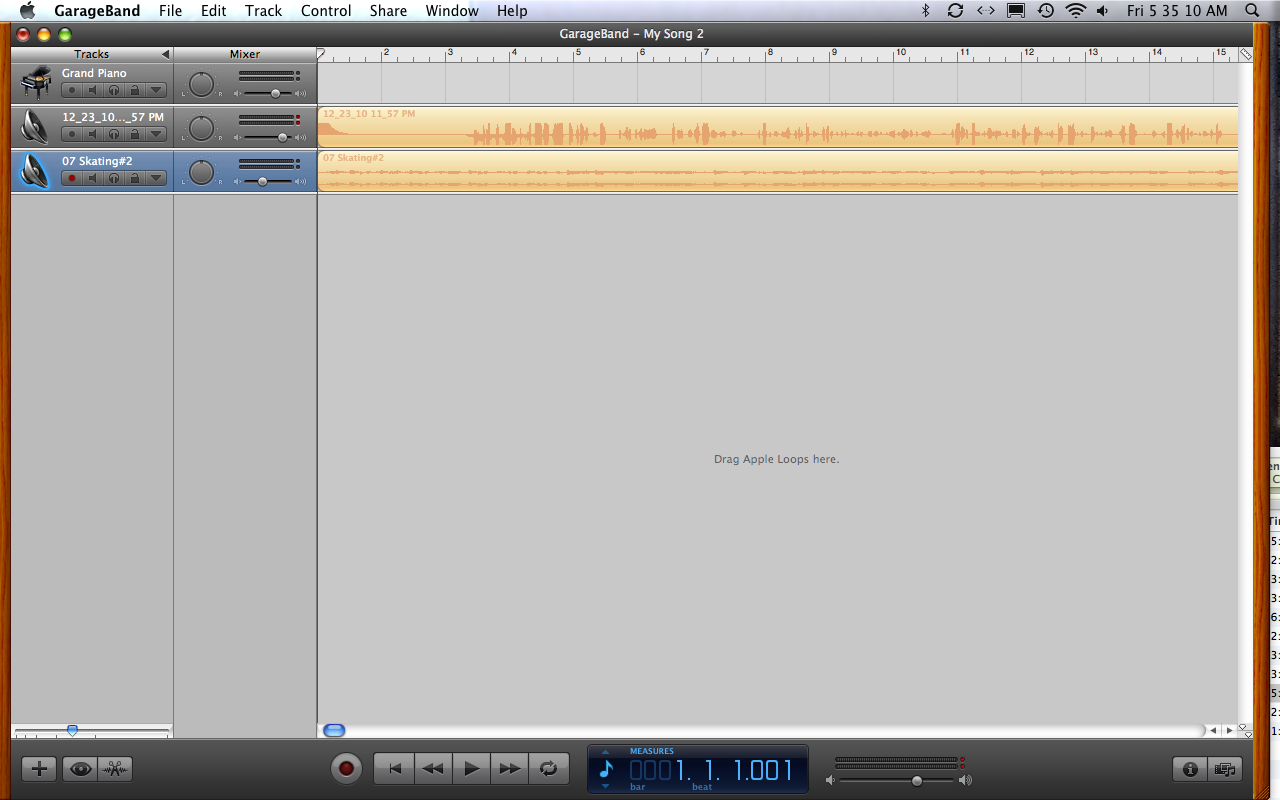This screenshot has width=1280, height=800.
Task: Click the Wi-Fi status icon
Action: click(1075, 11)
